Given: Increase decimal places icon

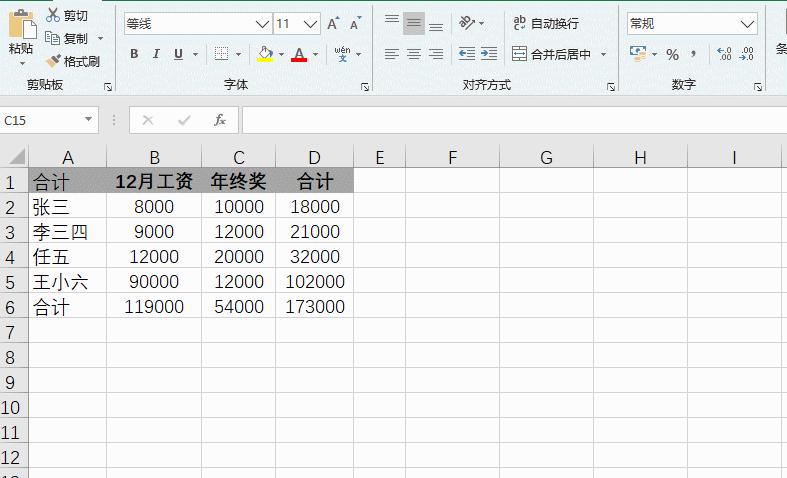Looking at the screenshot, I should click(x=724, y=54).
